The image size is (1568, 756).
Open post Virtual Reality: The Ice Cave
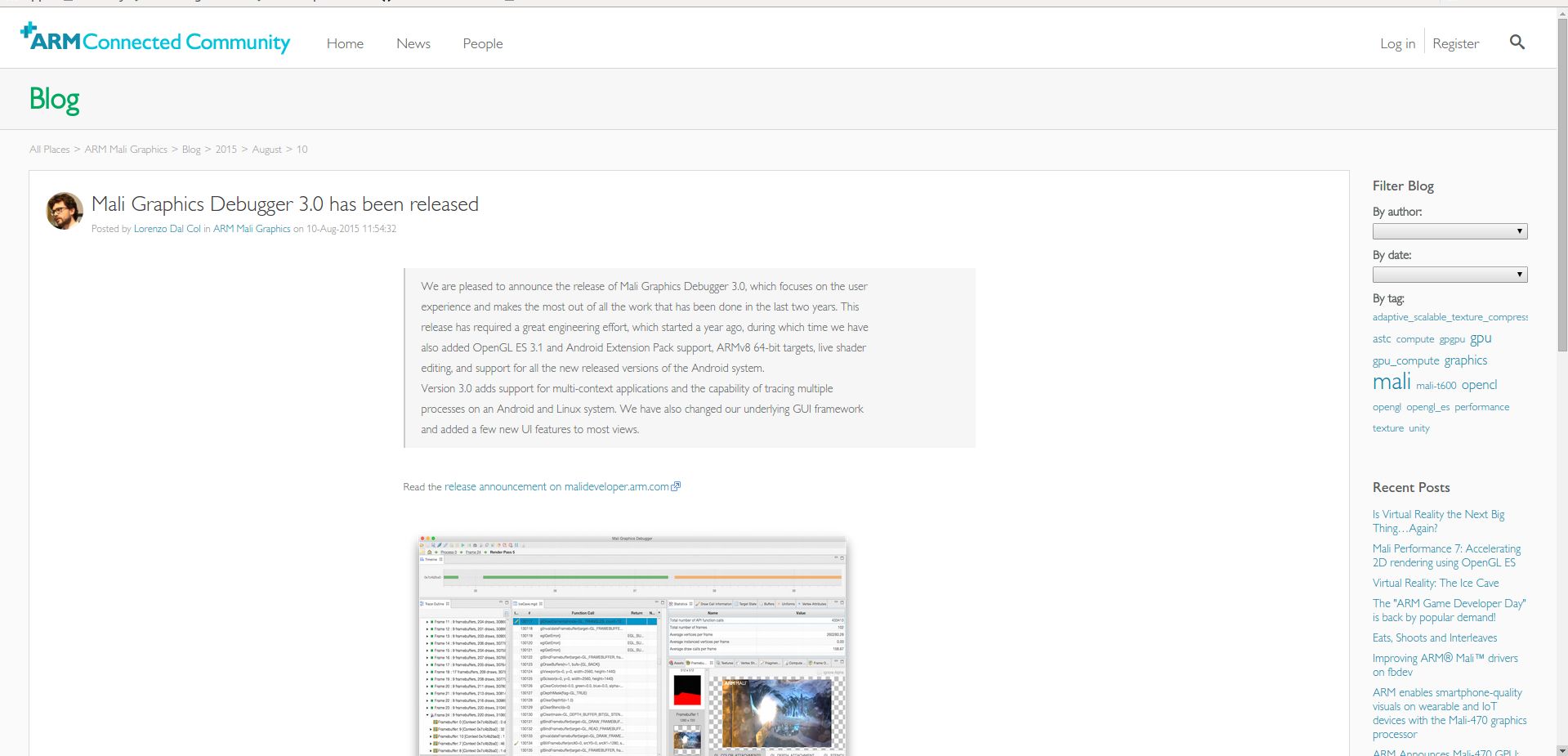tap(1436, 583)
